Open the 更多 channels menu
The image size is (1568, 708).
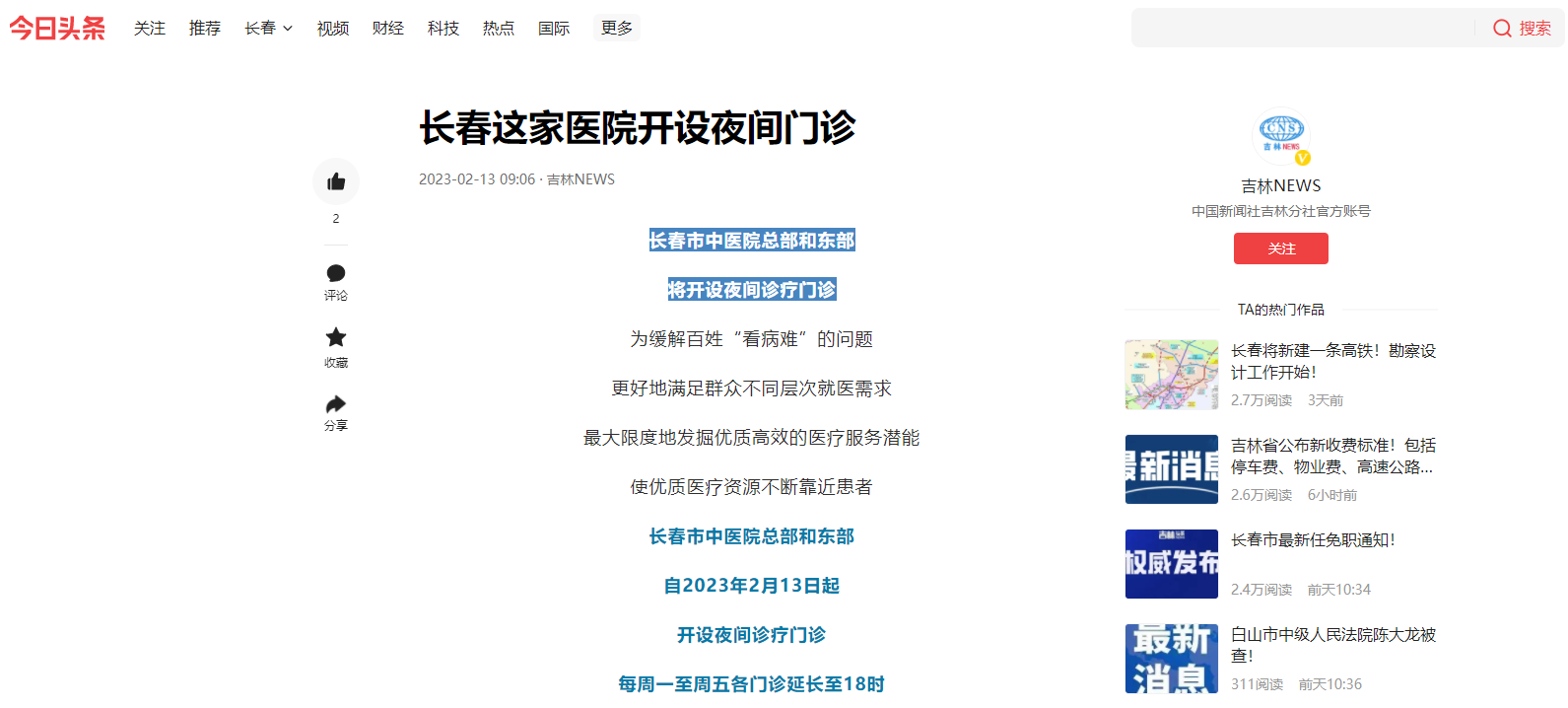(617, 29)
